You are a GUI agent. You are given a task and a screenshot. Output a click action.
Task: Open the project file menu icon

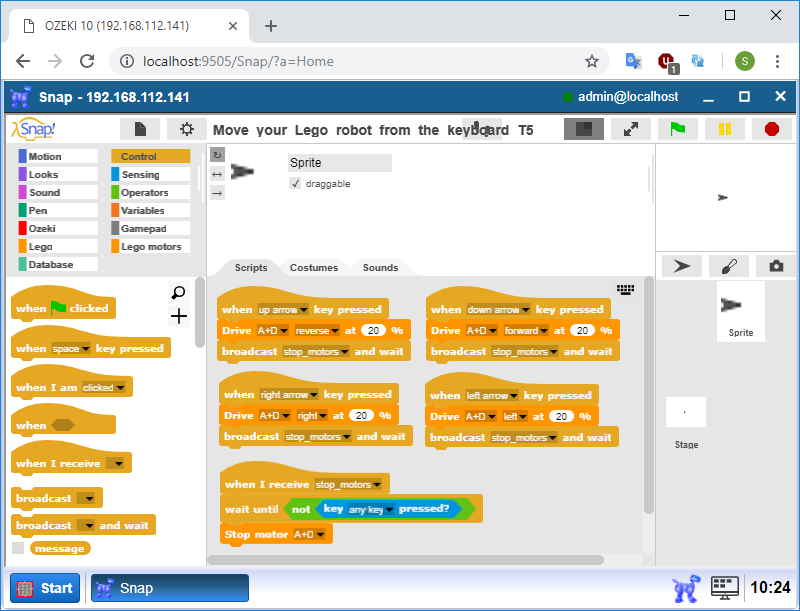point(140,129)
